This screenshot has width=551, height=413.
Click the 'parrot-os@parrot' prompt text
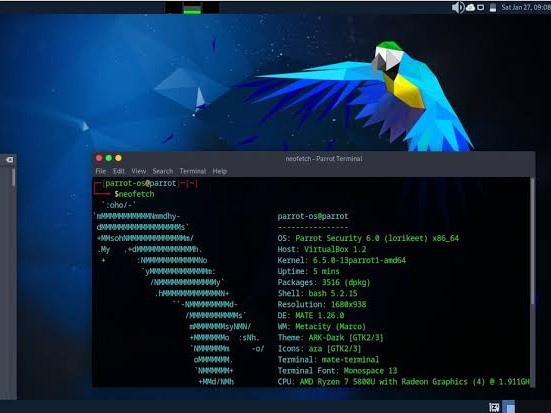[x=141, y=183]
